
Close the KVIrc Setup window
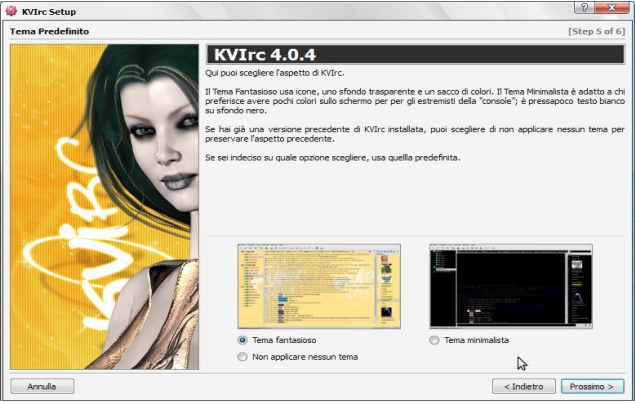pos(612,8)
